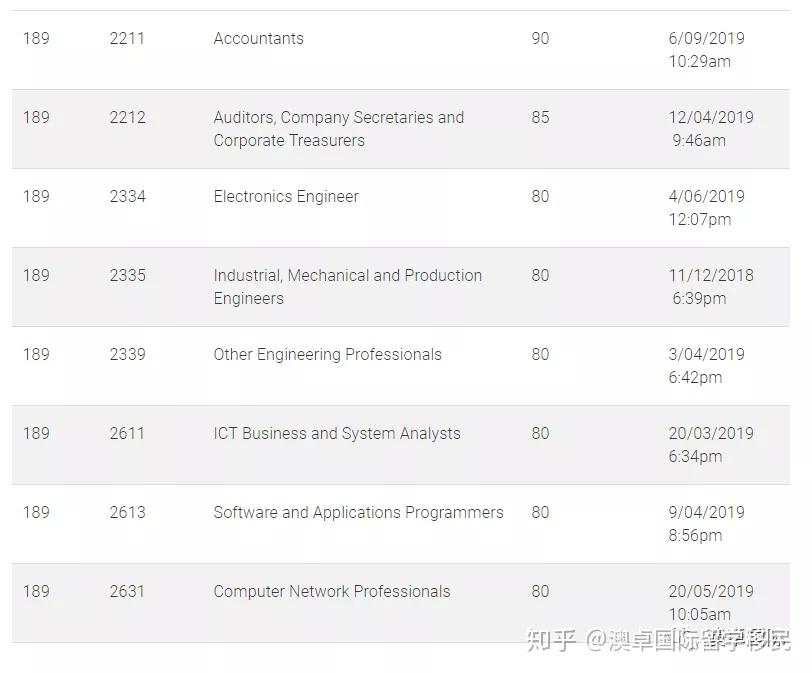The image size is (812, 673).
Task: Select occupation code 2334
Action: pyautogui.click(x=127, y=196)
